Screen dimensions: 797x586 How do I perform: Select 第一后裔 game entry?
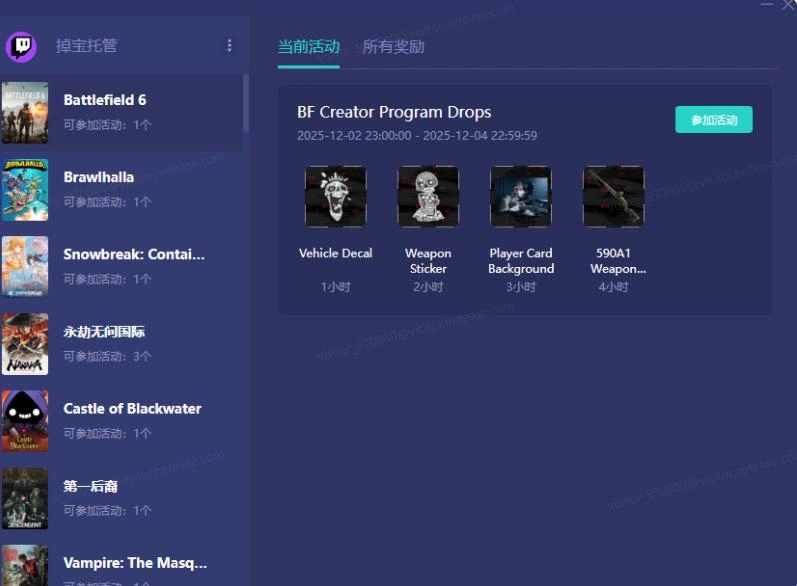tap(121, 499)
